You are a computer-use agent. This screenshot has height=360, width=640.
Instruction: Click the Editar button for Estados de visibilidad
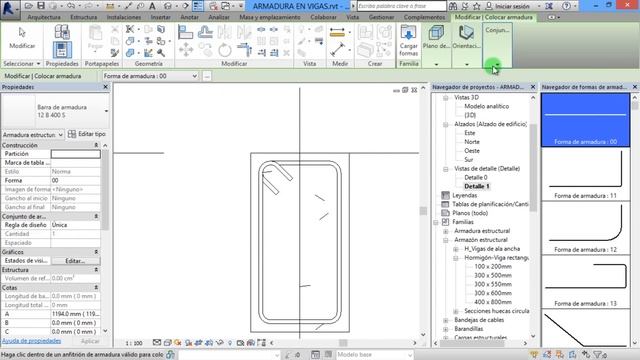click(75, 260)
